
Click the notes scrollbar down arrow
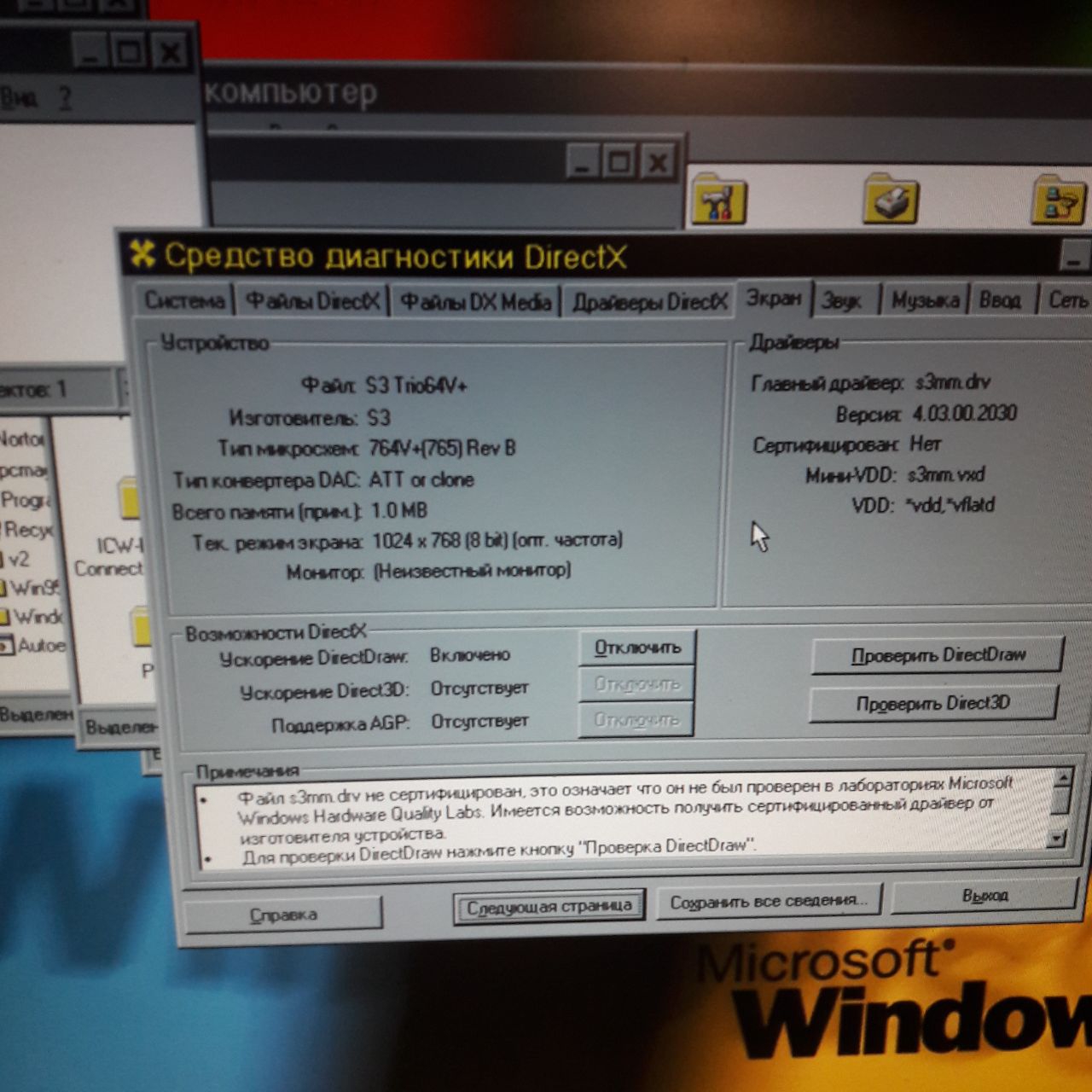[1058, 839]
